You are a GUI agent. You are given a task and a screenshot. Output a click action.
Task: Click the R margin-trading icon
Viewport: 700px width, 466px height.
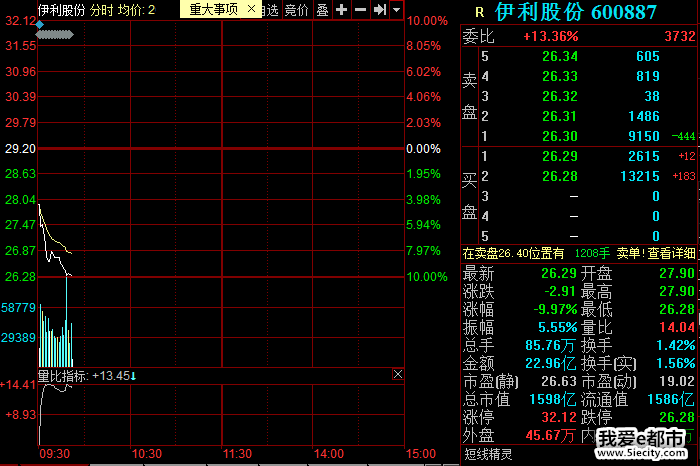click(x=479, y=12)
